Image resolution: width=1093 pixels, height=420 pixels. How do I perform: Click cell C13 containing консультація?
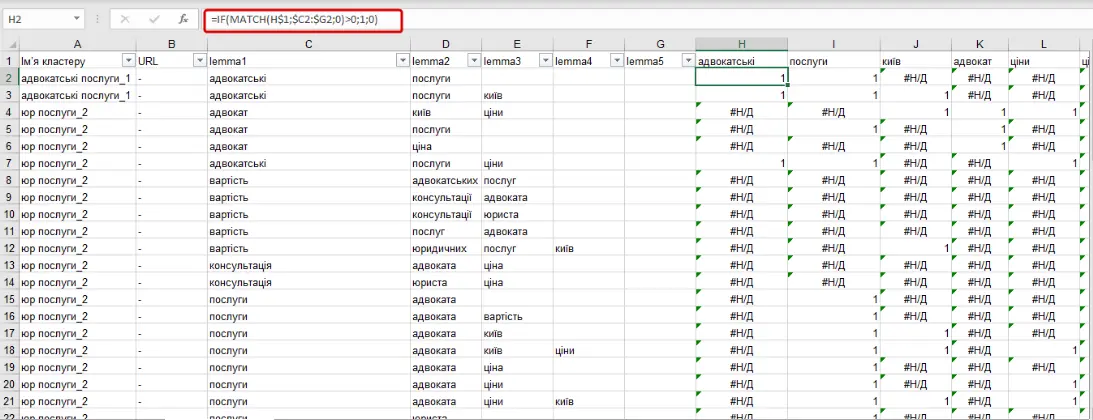(x=308, y=265)
